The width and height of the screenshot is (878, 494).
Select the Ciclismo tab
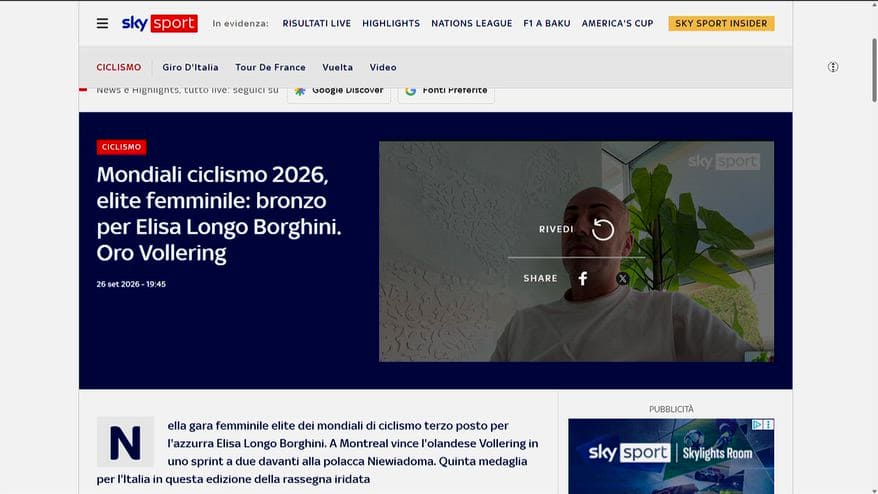point(119,67)
